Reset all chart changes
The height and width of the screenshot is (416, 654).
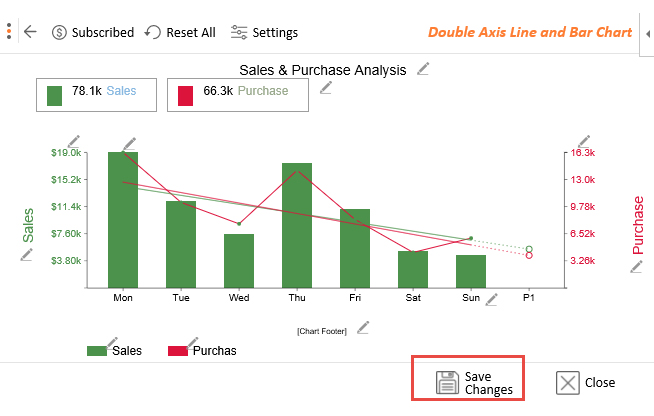180,33
